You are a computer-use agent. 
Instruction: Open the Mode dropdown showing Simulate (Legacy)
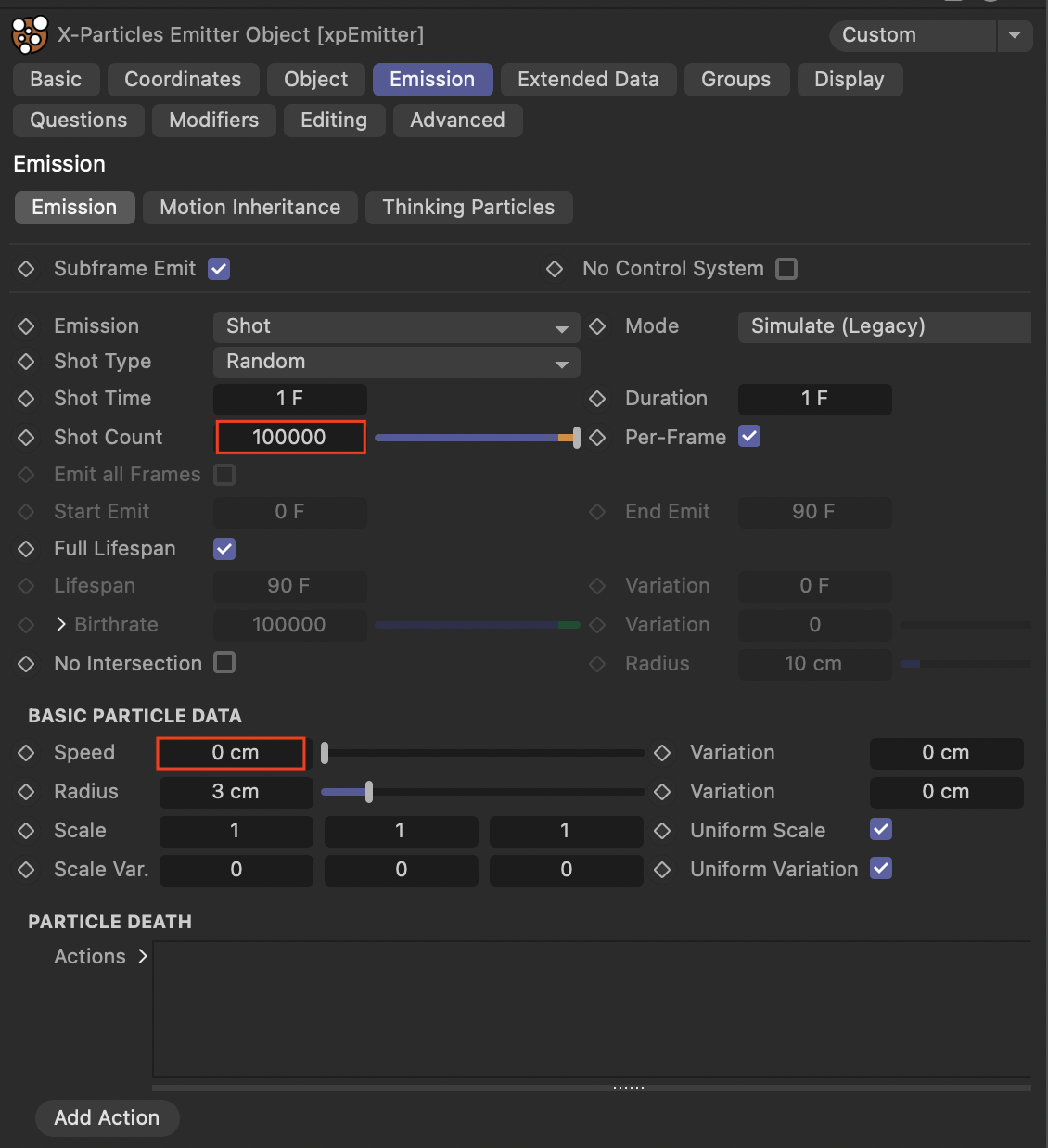pos(885,326)
